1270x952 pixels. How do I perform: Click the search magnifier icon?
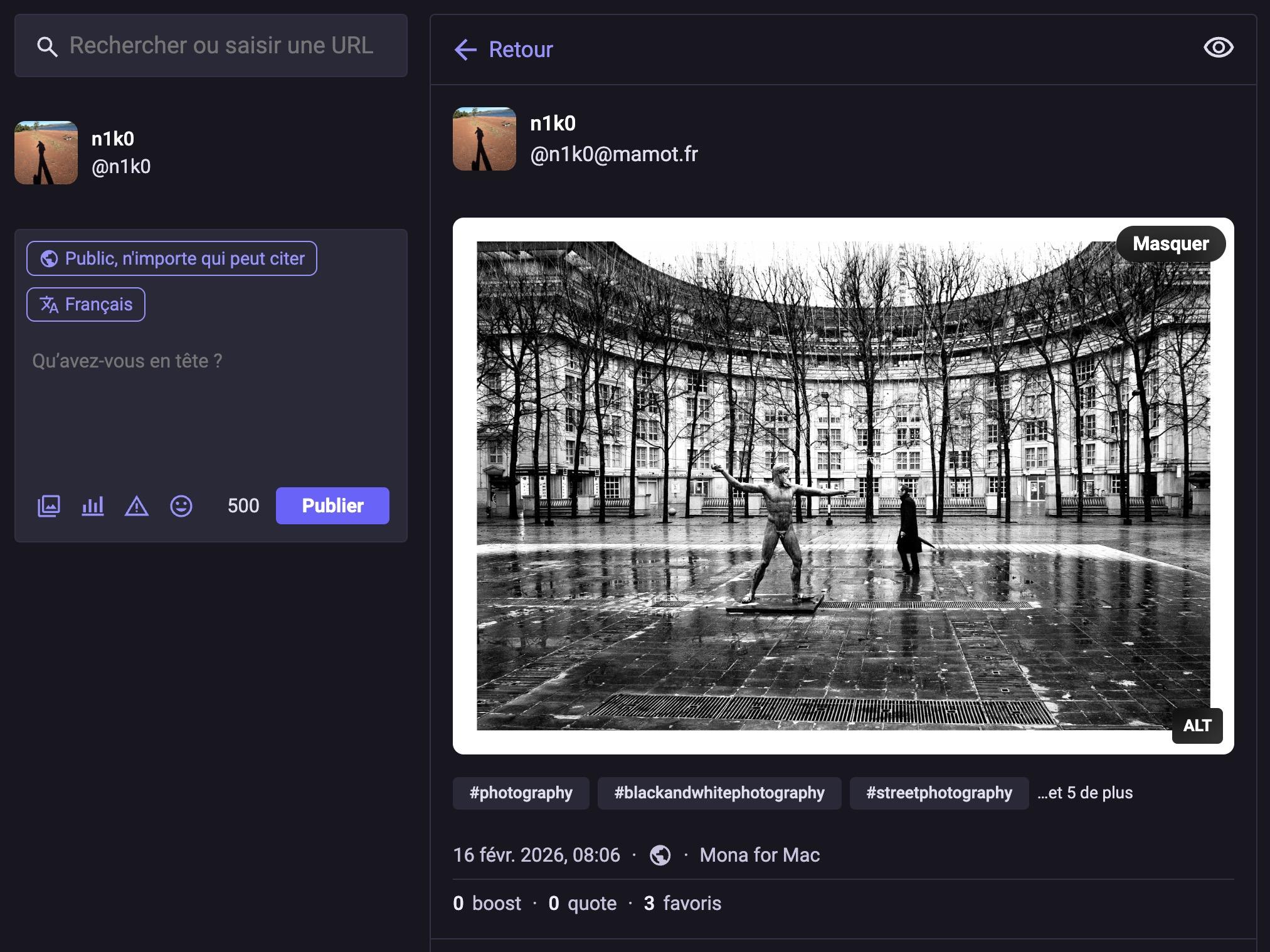click(47, 46)
